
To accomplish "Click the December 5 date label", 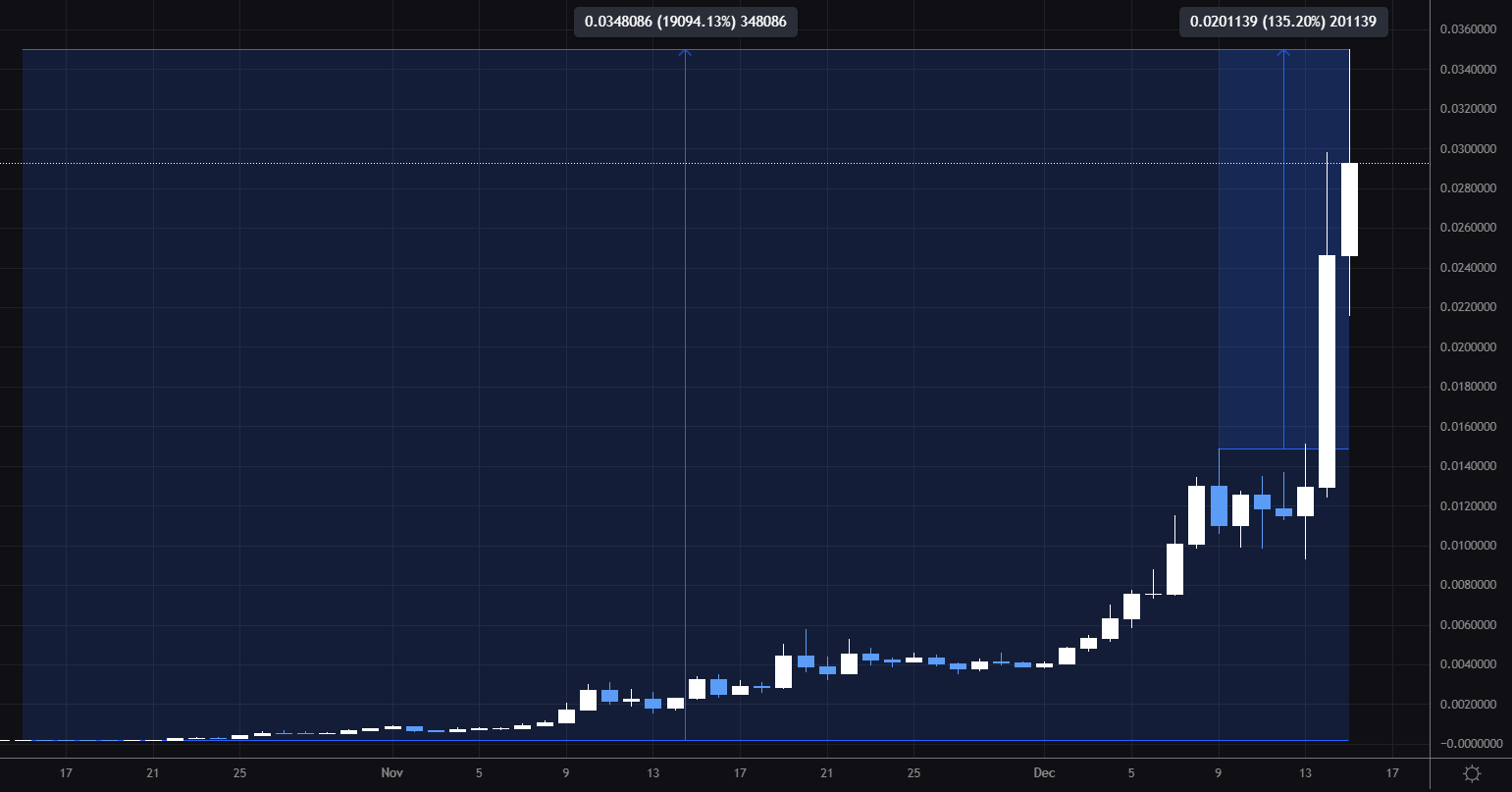I will coord(1131,773).
